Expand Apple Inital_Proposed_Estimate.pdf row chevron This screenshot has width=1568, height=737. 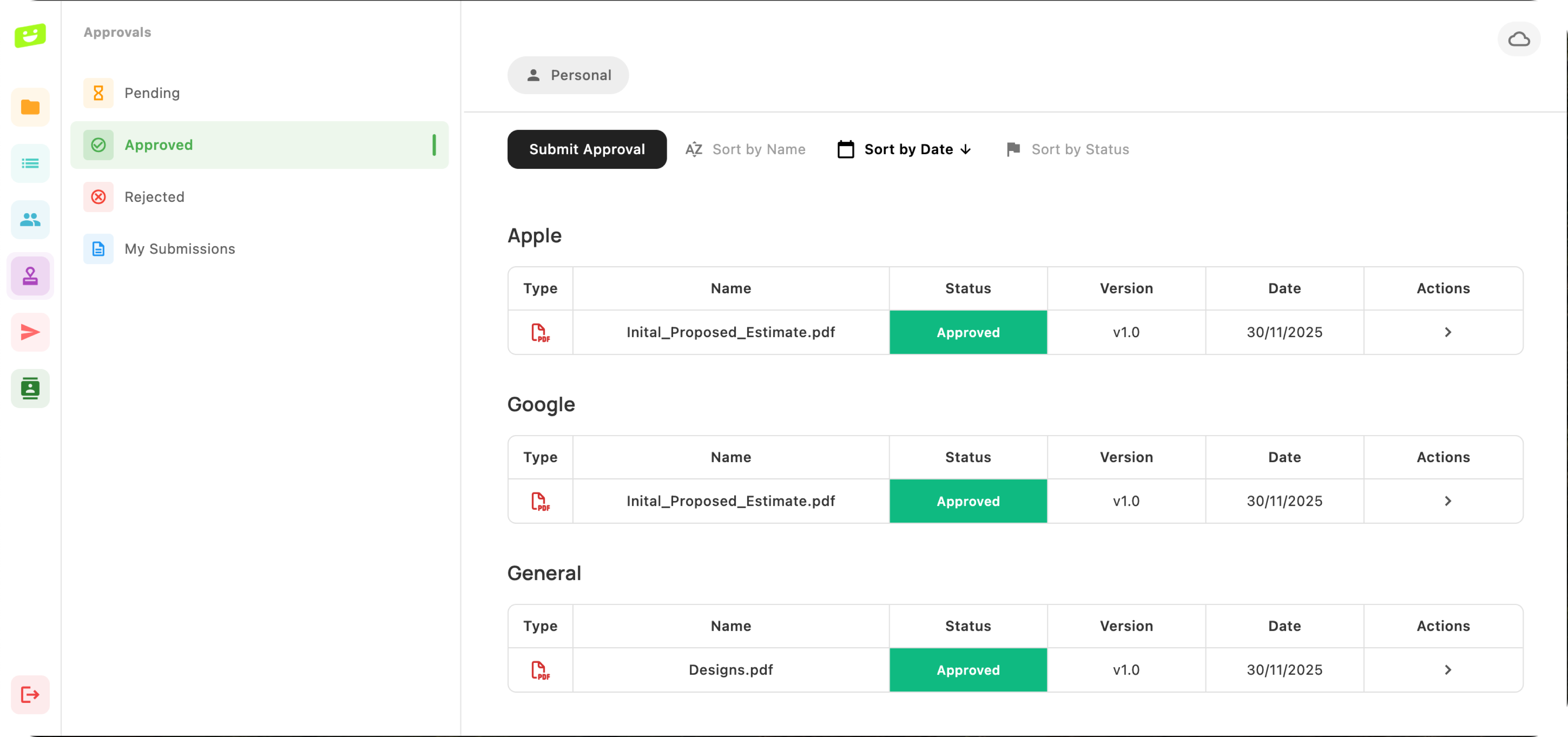[x=1448, y=332]
